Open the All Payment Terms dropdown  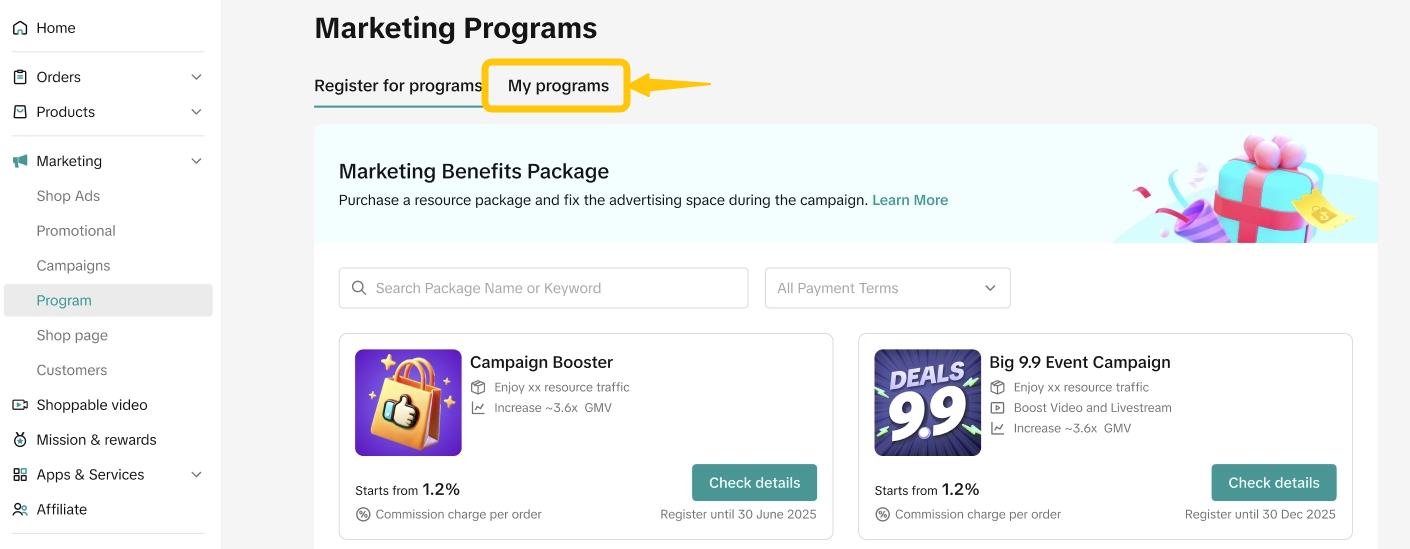[x=887, y=288]
